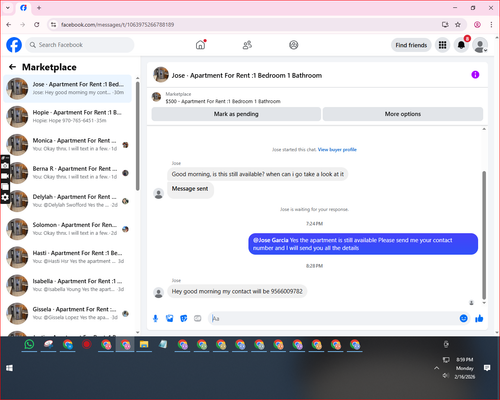
Task: Go back in browser history
Action: pyautogui.click(x=9, y=25)
